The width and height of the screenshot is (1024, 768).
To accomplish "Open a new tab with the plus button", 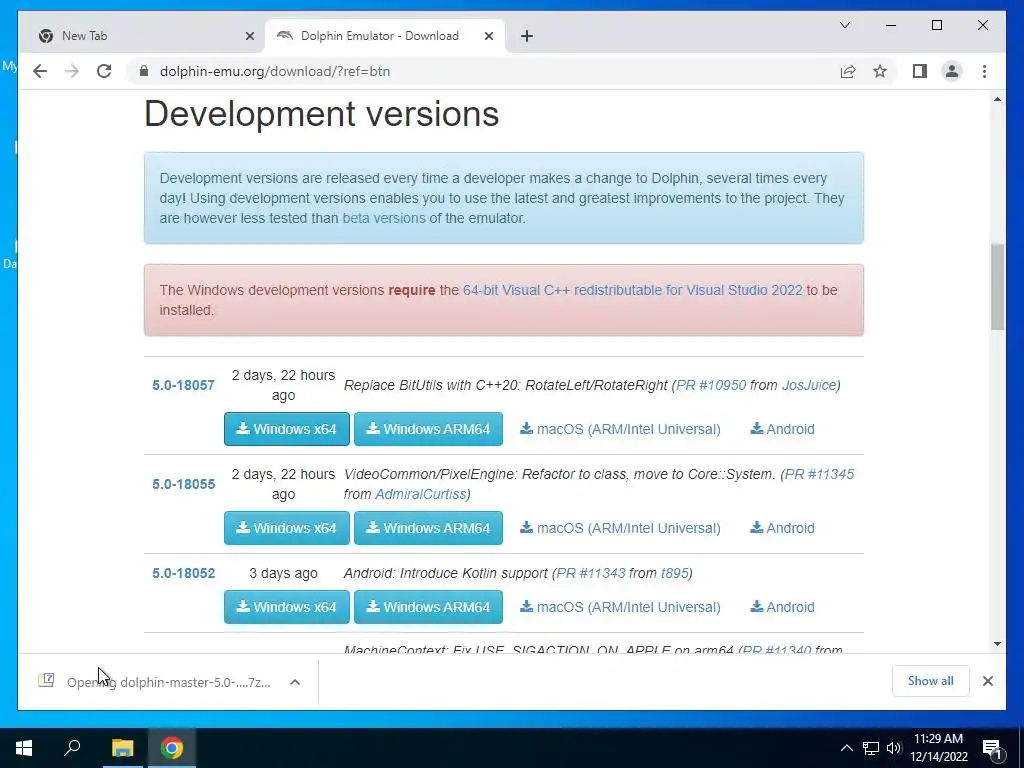I will click(x=527, y=36).
